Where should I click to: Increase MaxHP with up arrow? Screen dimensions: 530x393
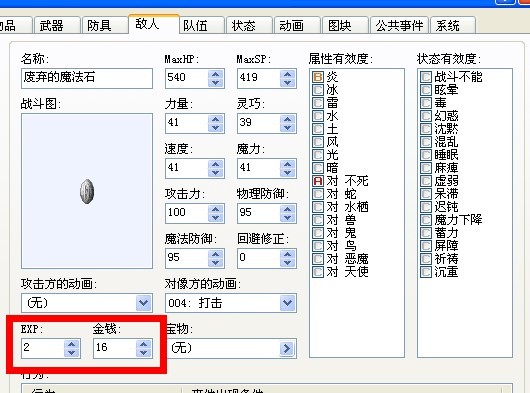216,74
